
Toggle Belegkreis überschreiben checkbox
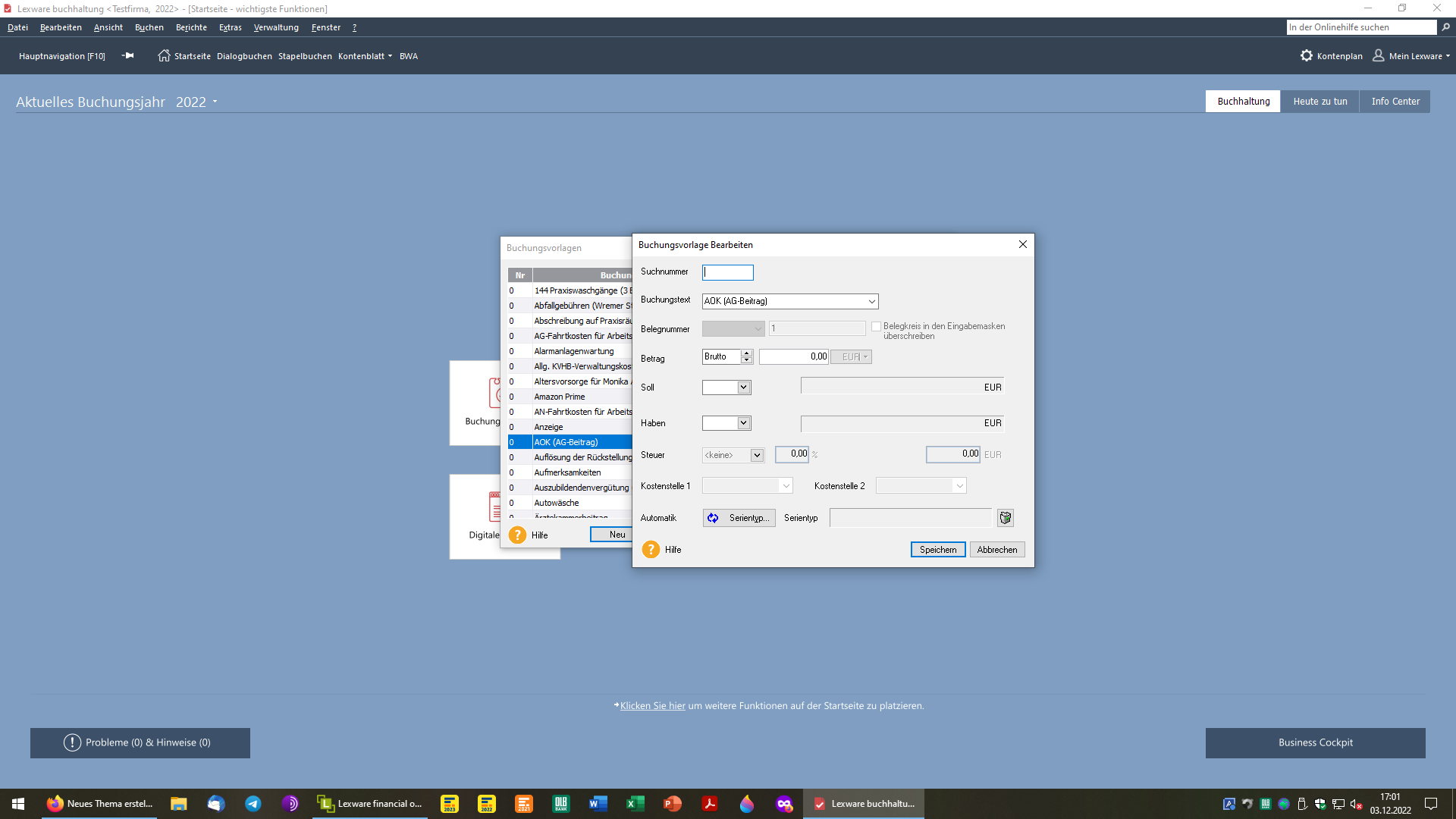pyautogui.click(x=876, y=327)
